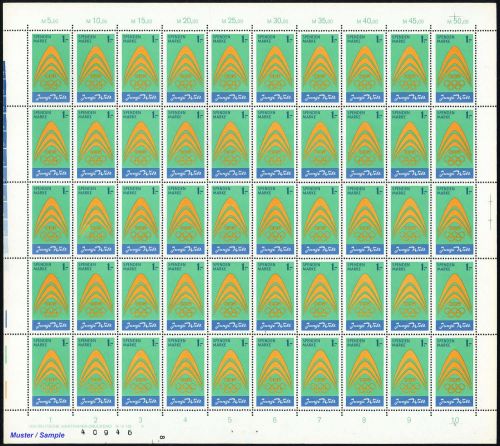Click column number '5' in bottom margin
Image resolution: width=500 pixels, height=446 pixels.
(x=230, y=420)
